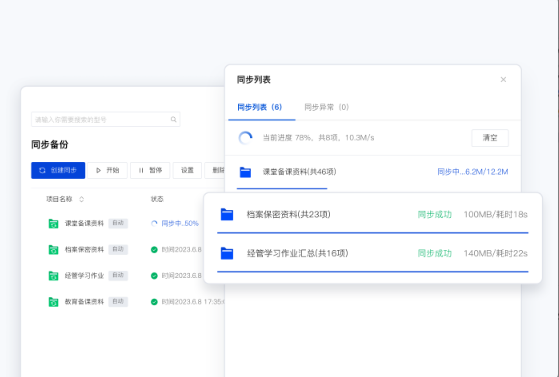Click 同步成功 status for 档案保密资料(共23项)
Screen dimensions: 559x377
(x=435, y=214)
